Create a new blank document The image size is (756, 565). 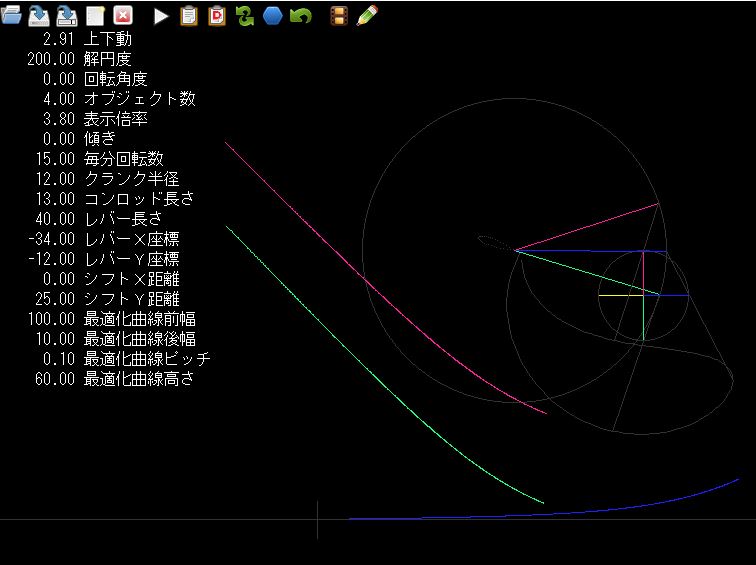pos(95,16)
